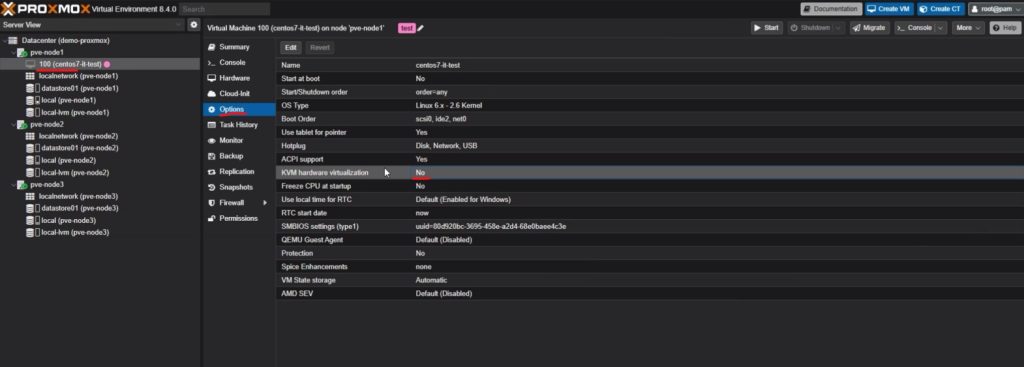This screenshot has width=1024, height=367.
Task: Select local (pve-node3) storage
Action: (x=69, y=221)
